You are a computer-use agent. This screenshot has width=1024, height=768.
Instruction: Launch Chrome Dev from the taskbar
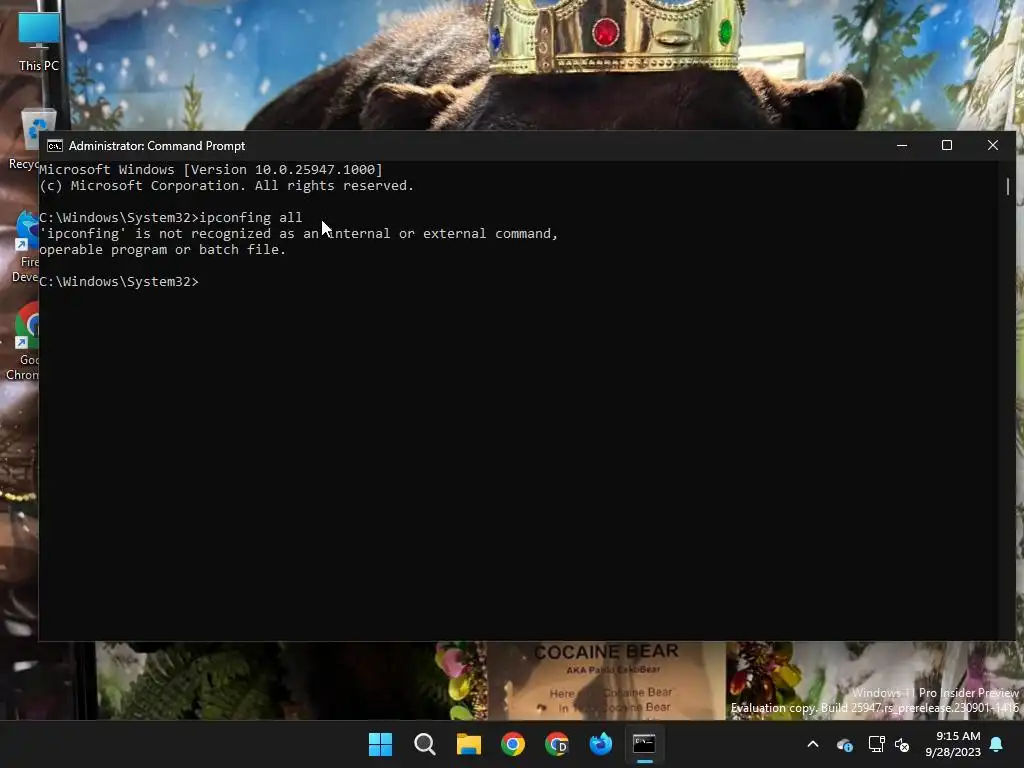point(556,744)
